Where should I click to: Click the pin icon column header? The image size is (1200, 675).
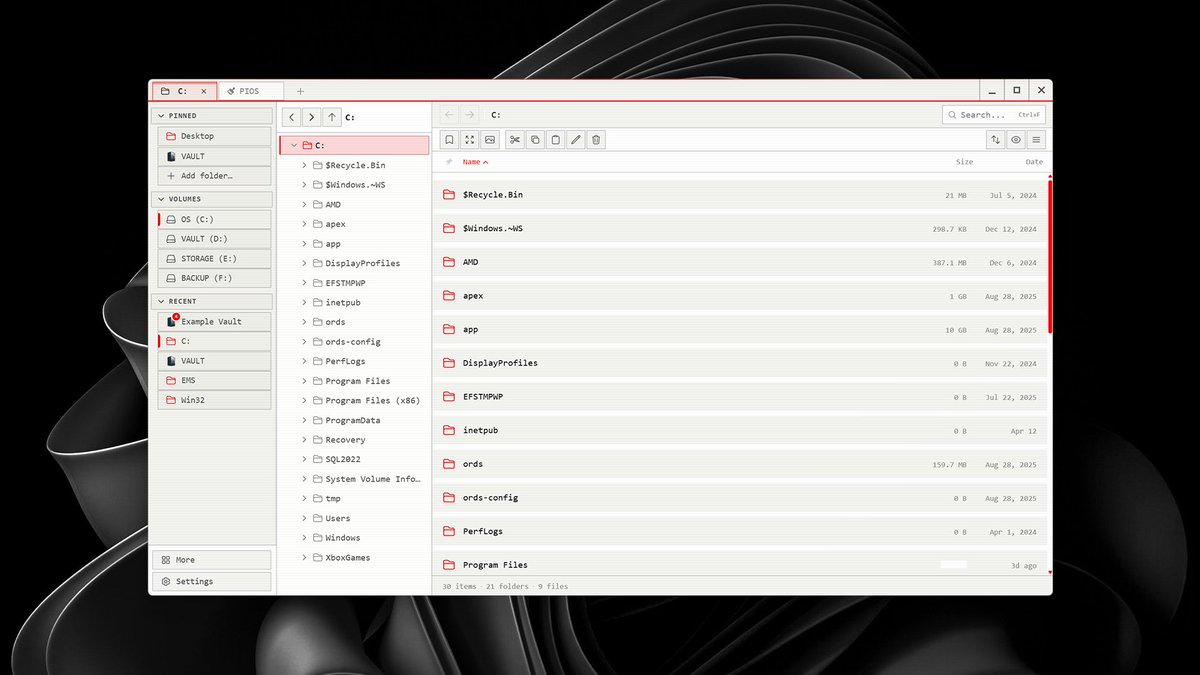(449, 161)
